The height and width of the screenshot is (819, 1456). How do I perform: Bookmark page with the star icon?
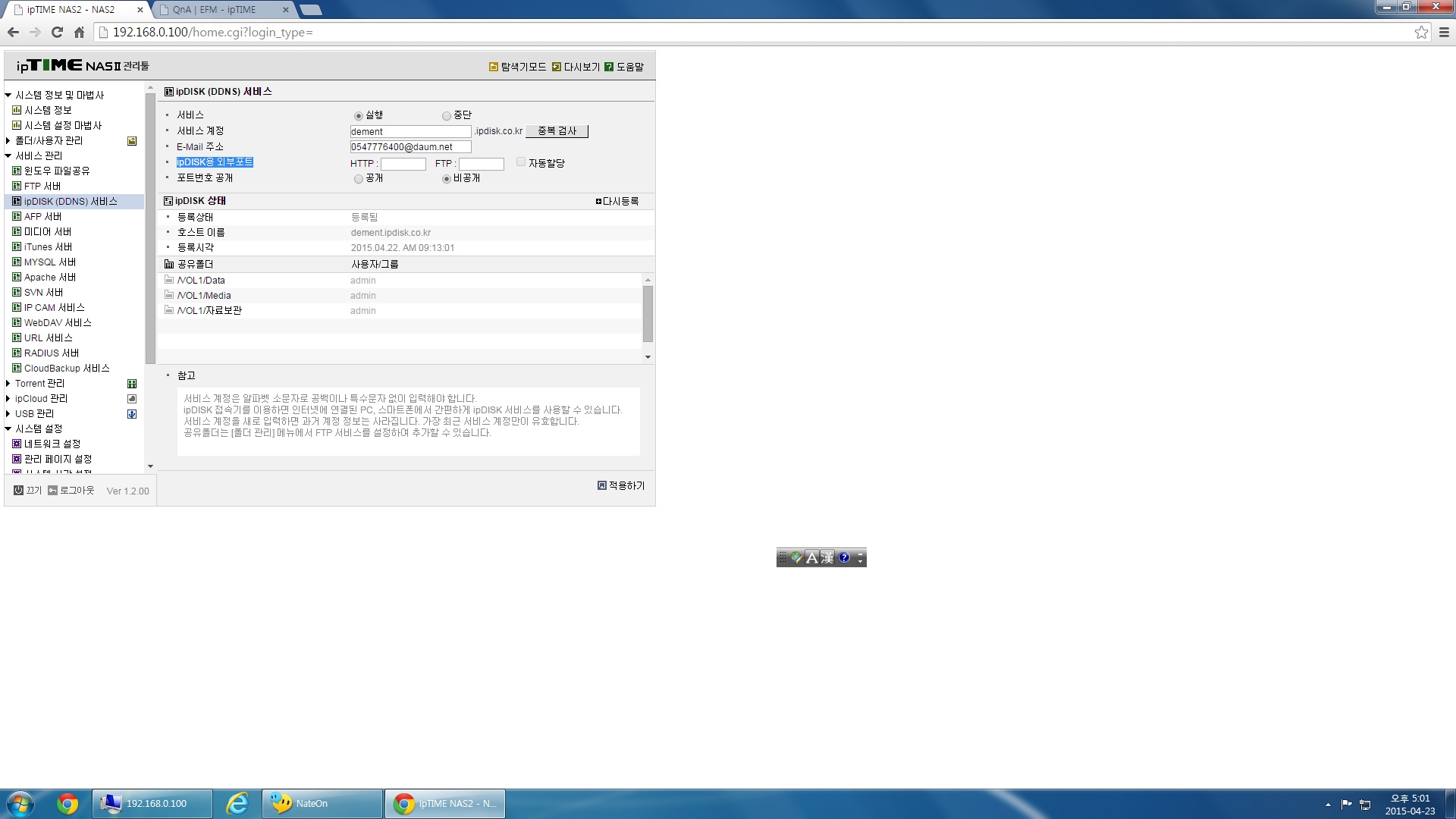tap(1421, 32)
